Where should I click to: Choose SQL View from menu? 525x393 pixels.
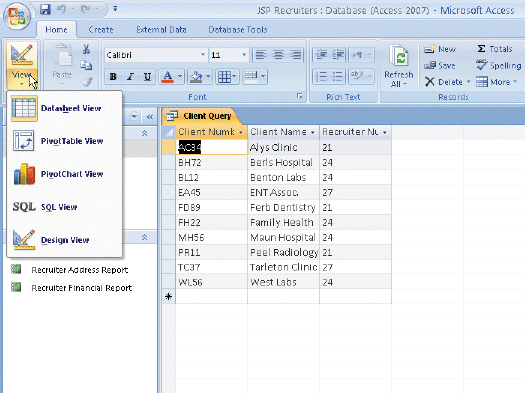[64, 207]
